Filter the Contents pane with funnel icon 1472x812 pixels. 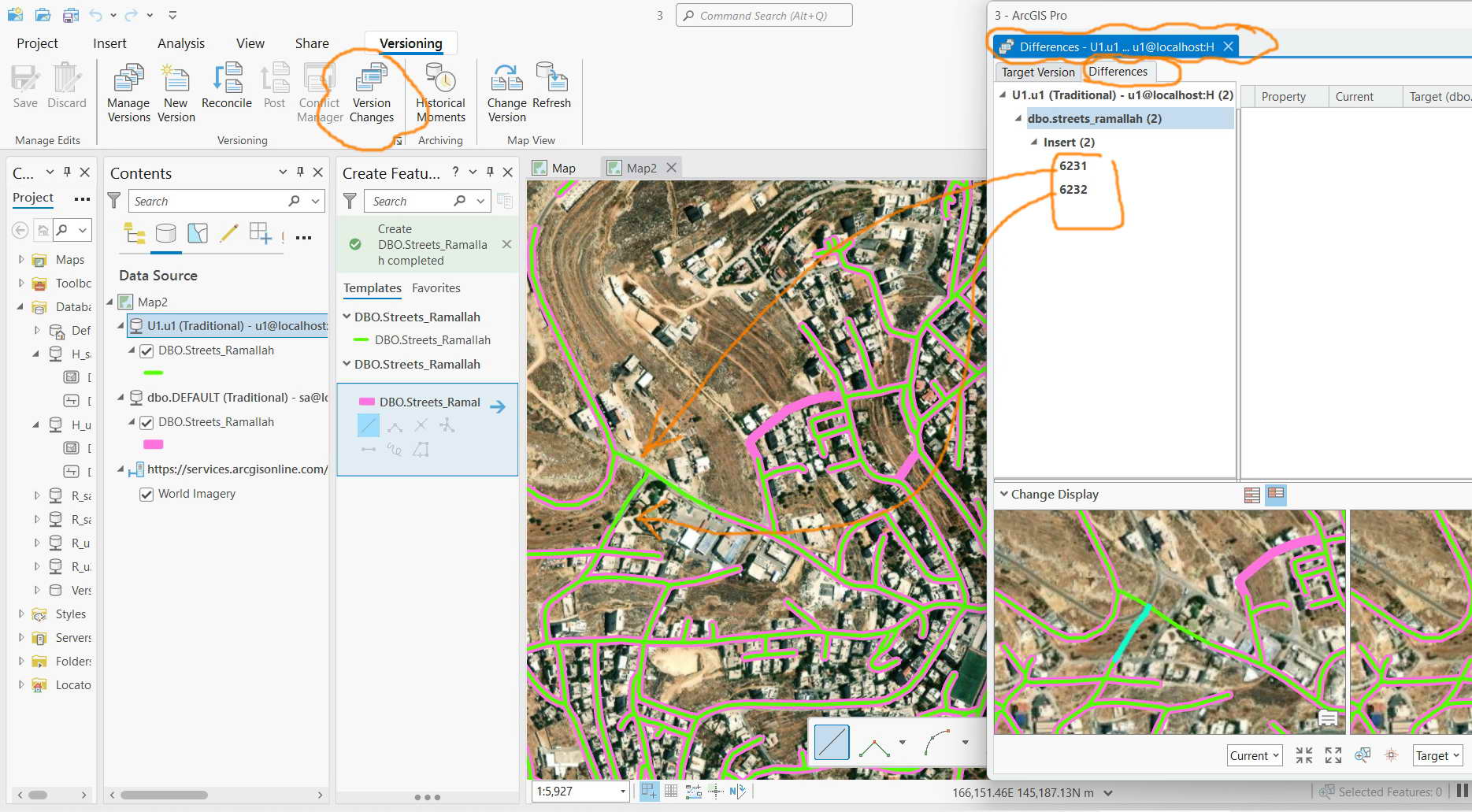114,201
